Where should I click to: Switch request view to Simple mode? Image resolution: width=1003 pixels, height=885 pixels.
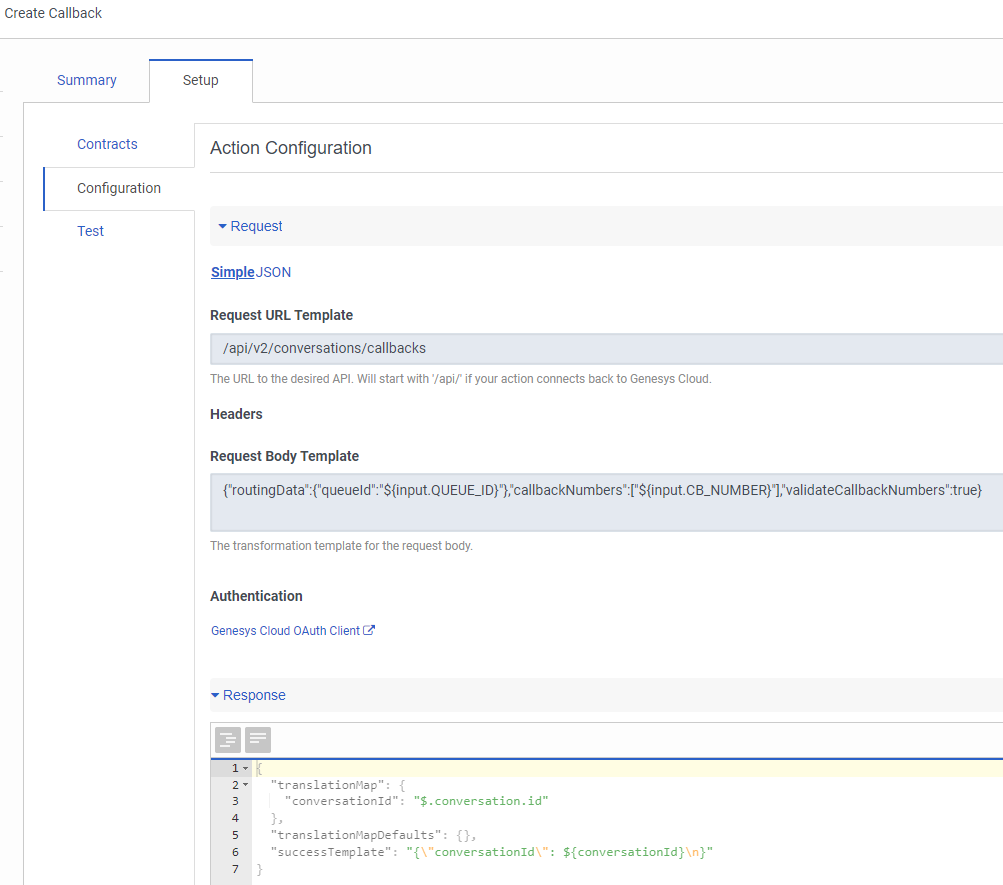tap(232, 272)
